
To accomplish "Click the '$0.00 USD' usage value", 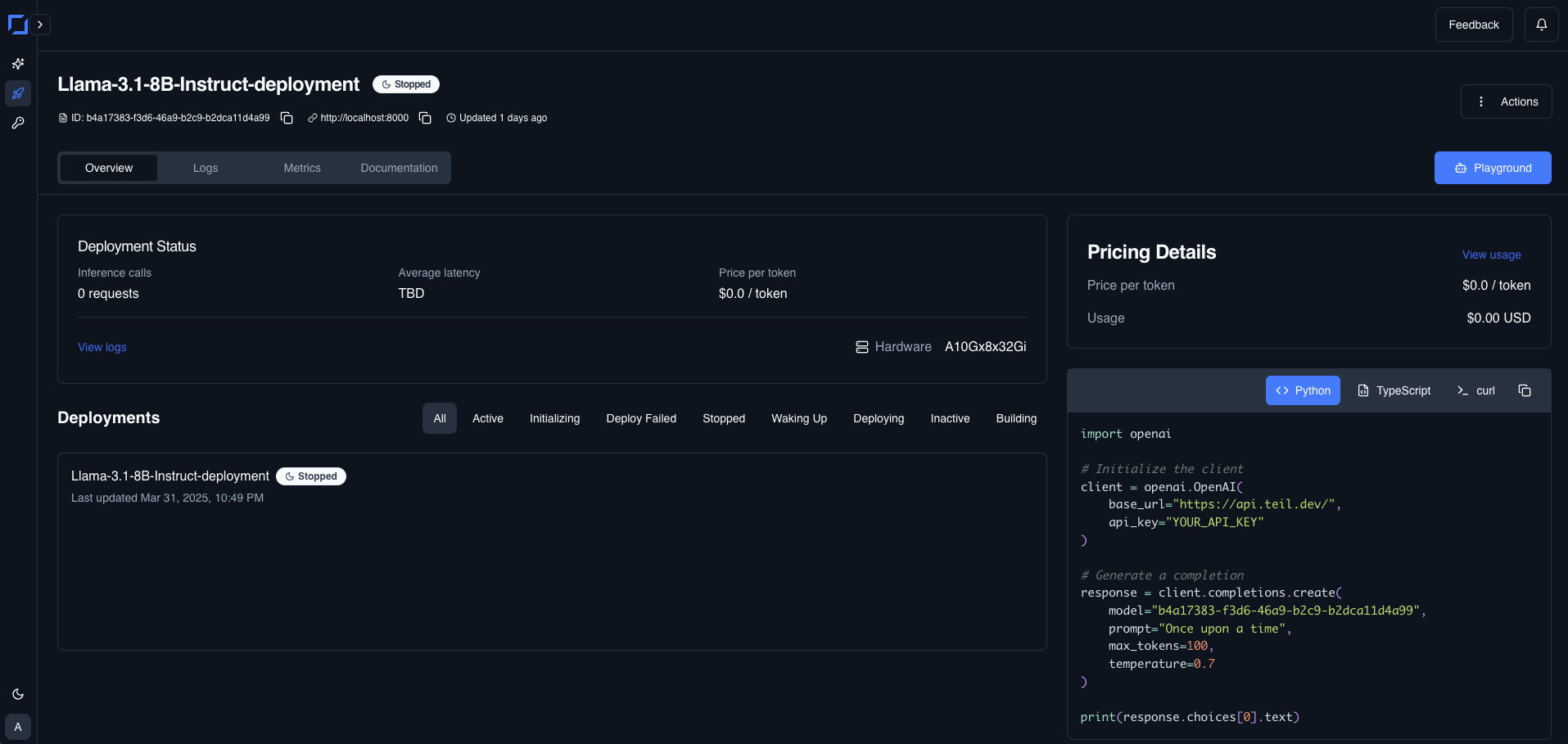I will point(1498,318).
